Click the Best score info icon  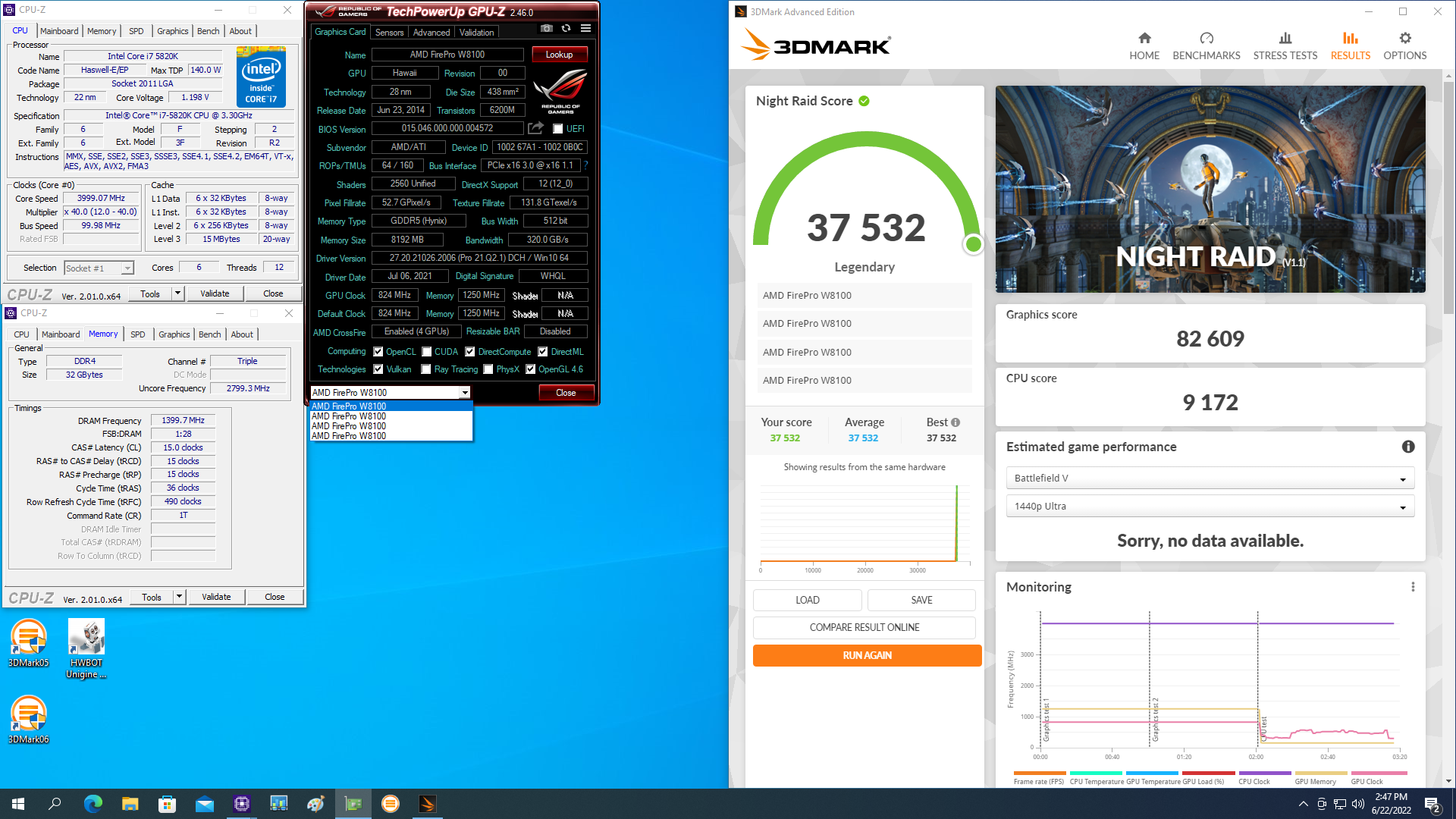955,422
